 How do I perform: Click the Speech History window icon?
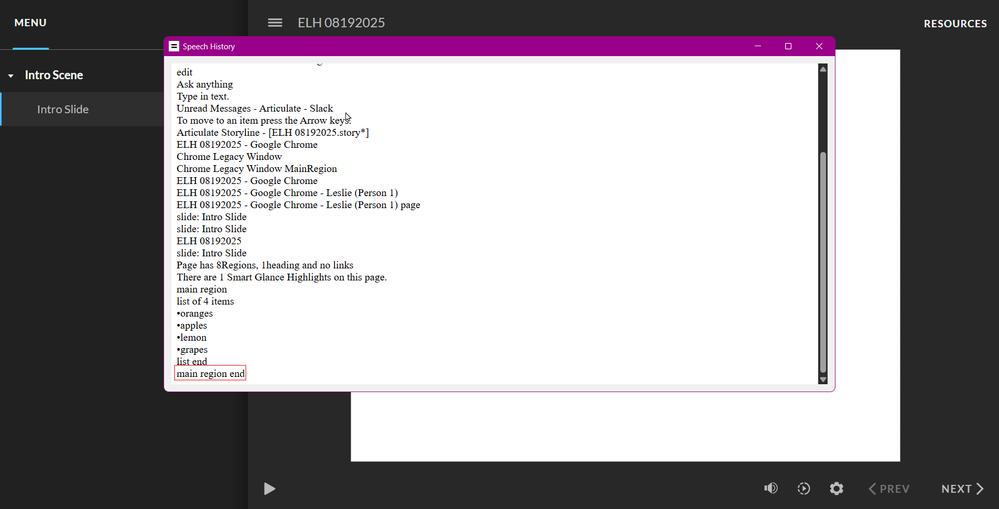[174, 46]
